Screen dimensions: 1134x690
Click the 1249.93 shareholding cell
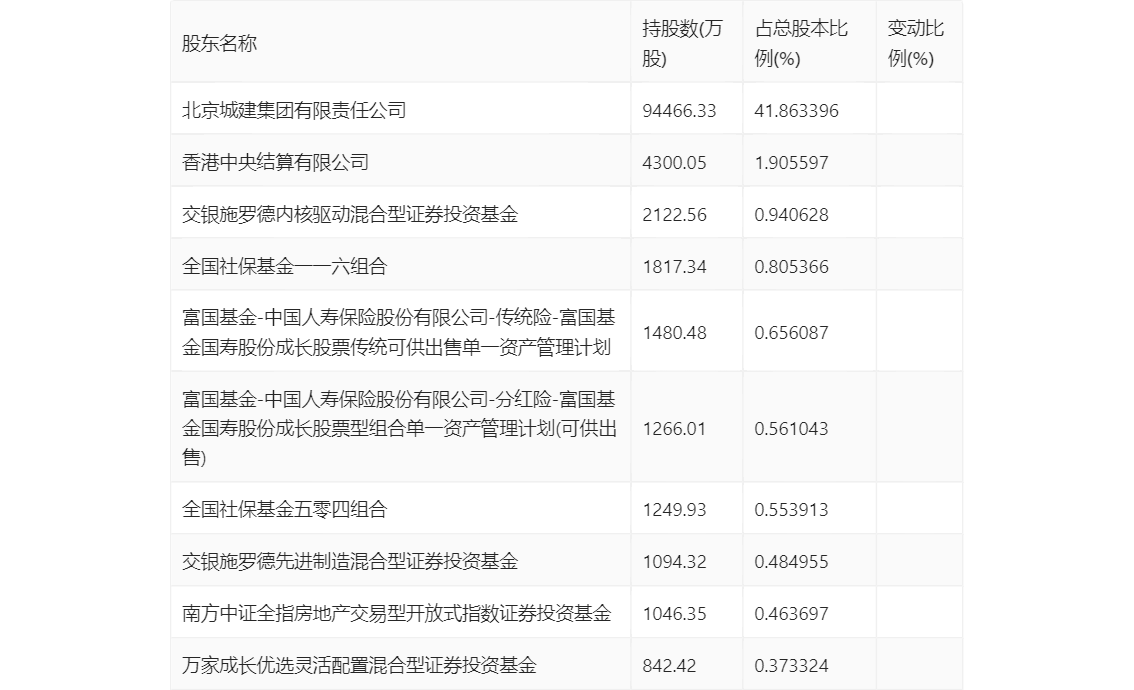(x=674, y=510)
